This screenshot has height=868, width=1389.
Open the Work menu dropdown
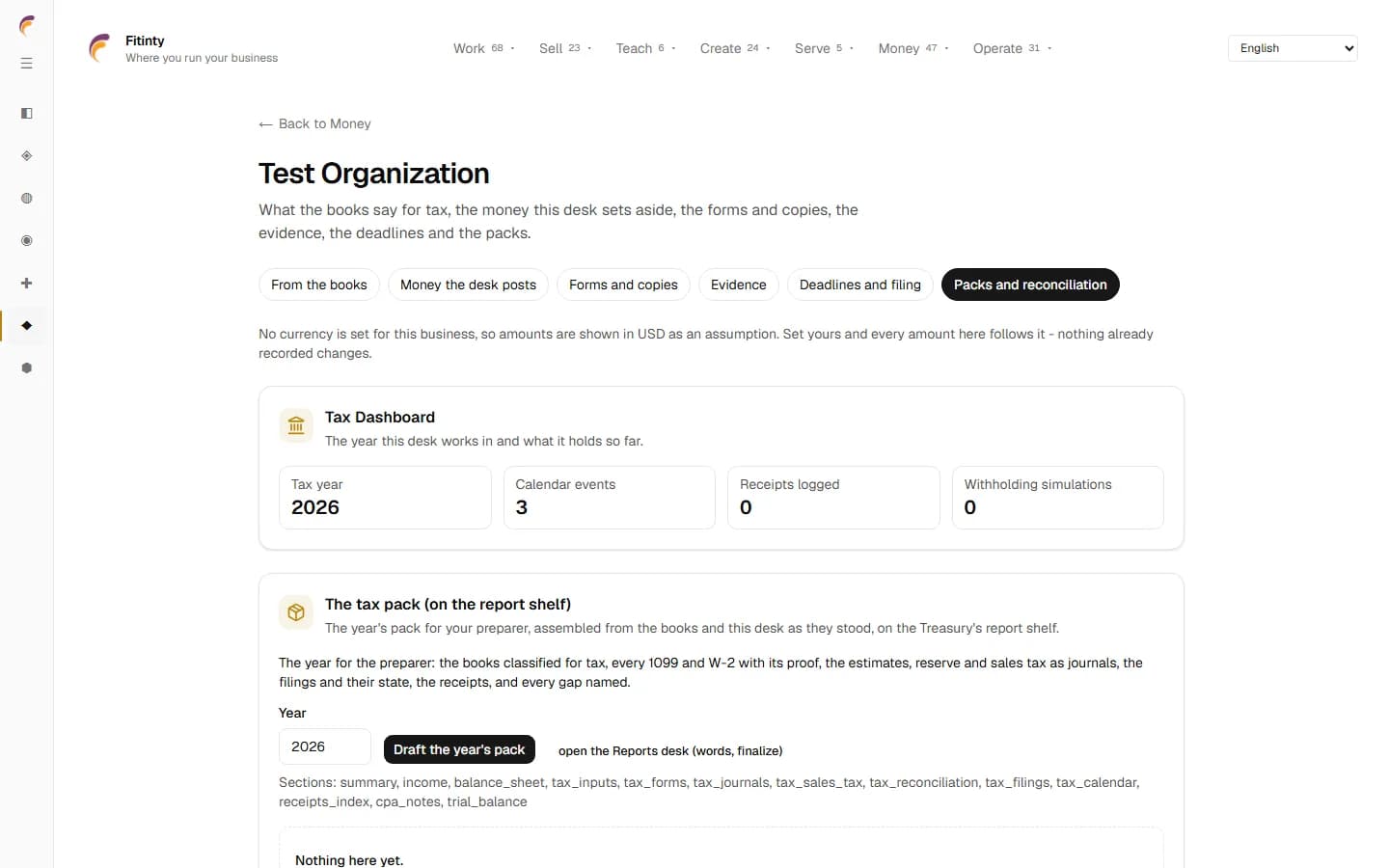point(484,48)
